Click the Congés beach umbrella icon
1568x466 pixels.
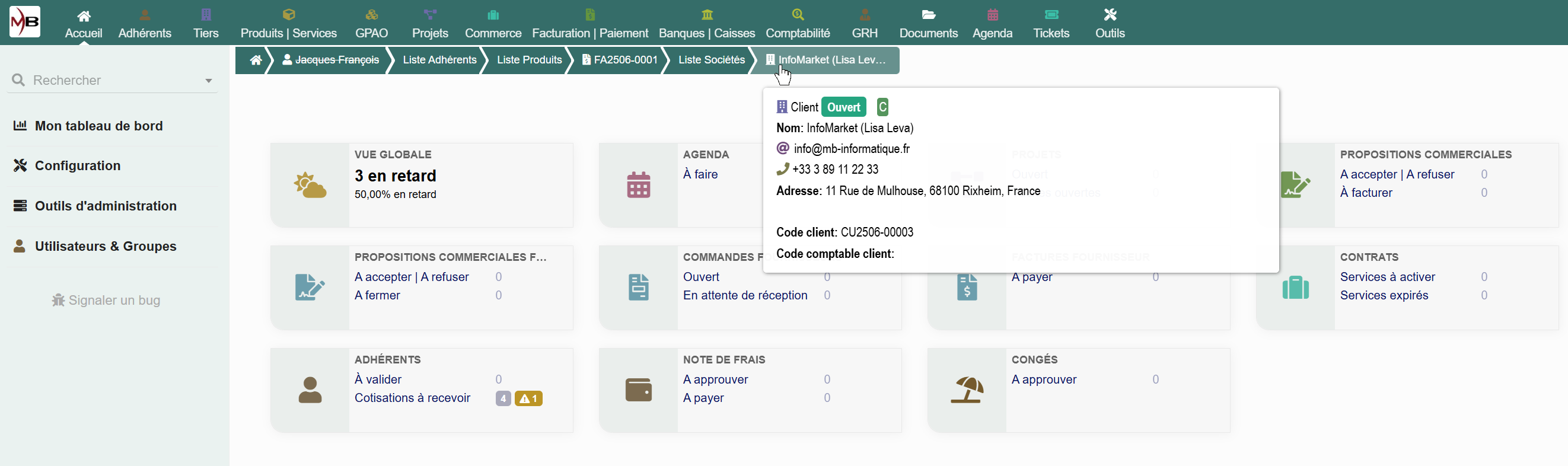[967, 390]
